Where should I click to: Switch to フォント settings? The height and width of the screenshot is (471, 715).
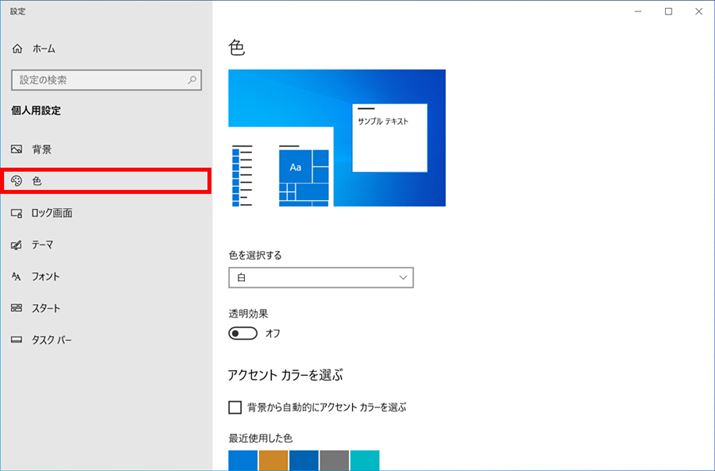coord(106,276)
